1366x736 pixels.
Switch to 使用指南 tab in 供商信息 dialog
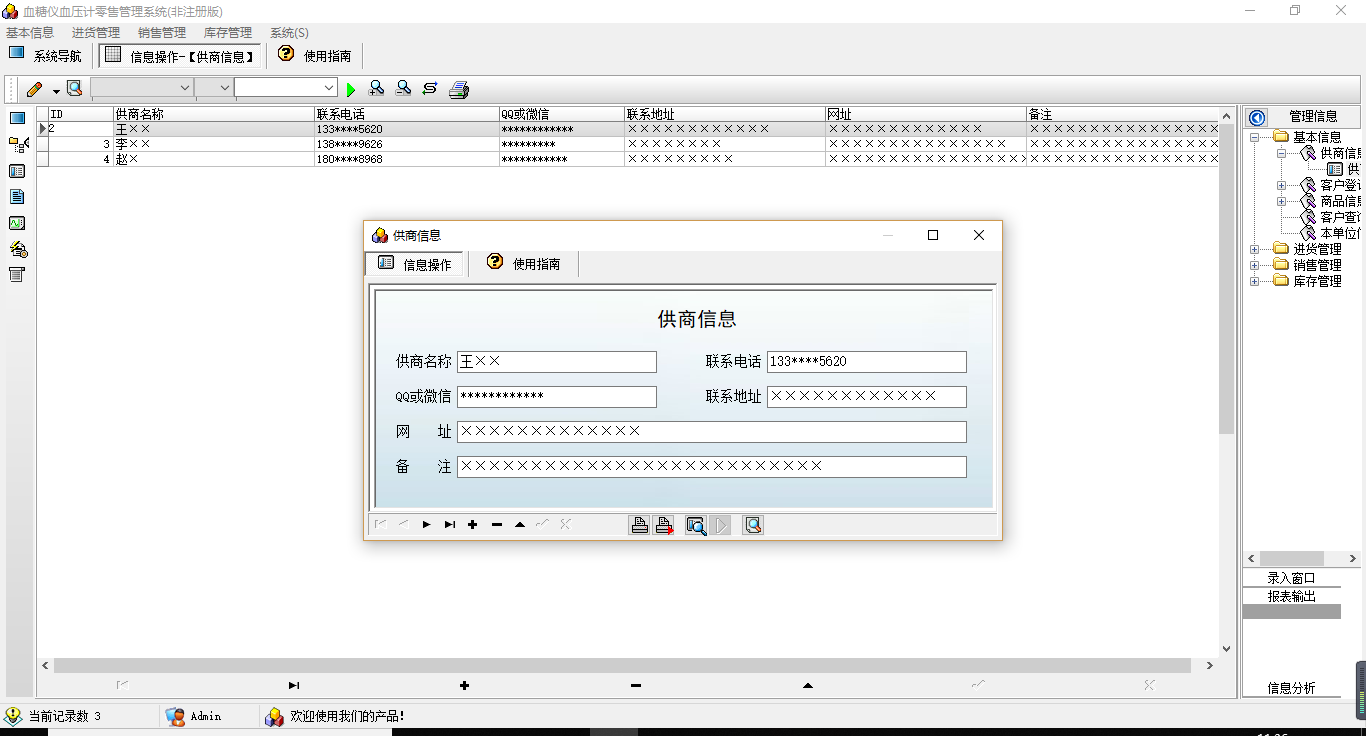[523, 264]
